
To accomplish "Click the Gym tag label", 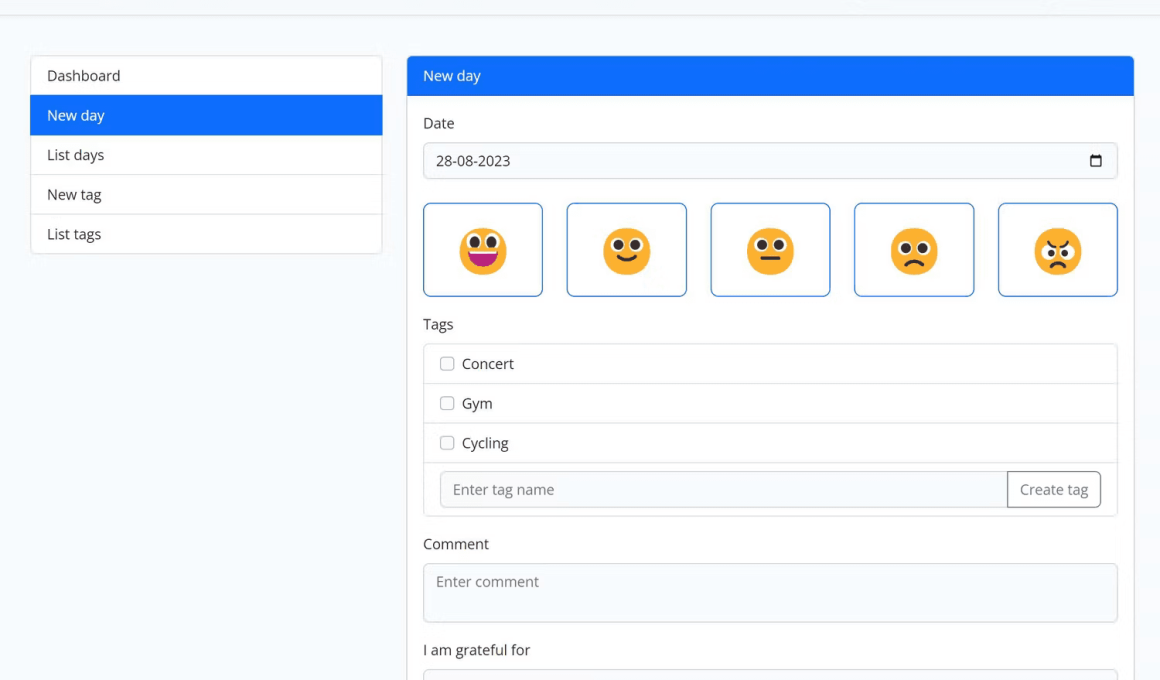I will pos(477,403).
